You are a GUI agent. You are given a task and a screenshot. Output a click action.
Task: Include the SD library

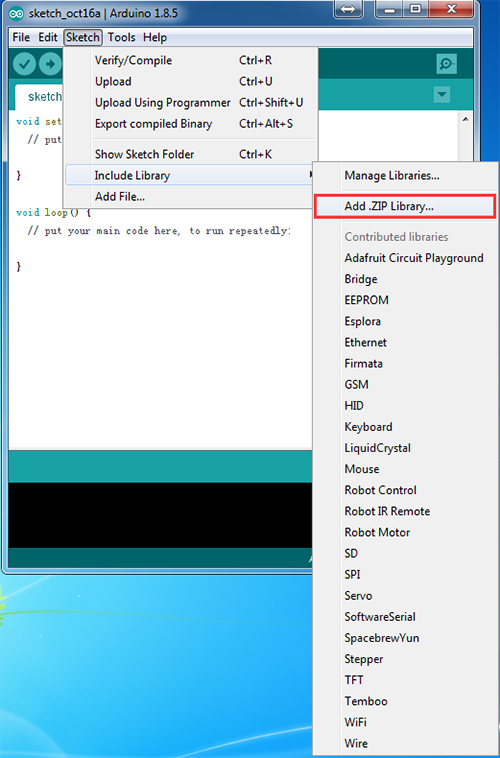(x=405, y=553)
